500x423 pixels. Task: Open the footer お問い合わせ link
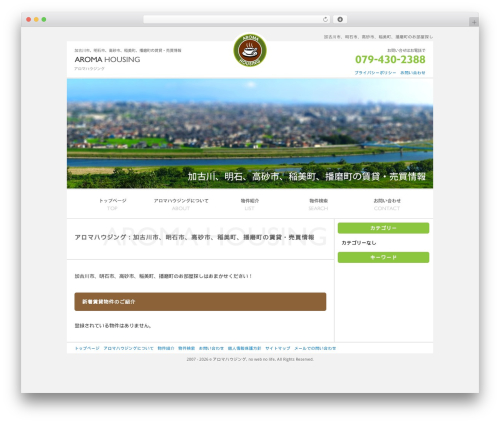211,348
